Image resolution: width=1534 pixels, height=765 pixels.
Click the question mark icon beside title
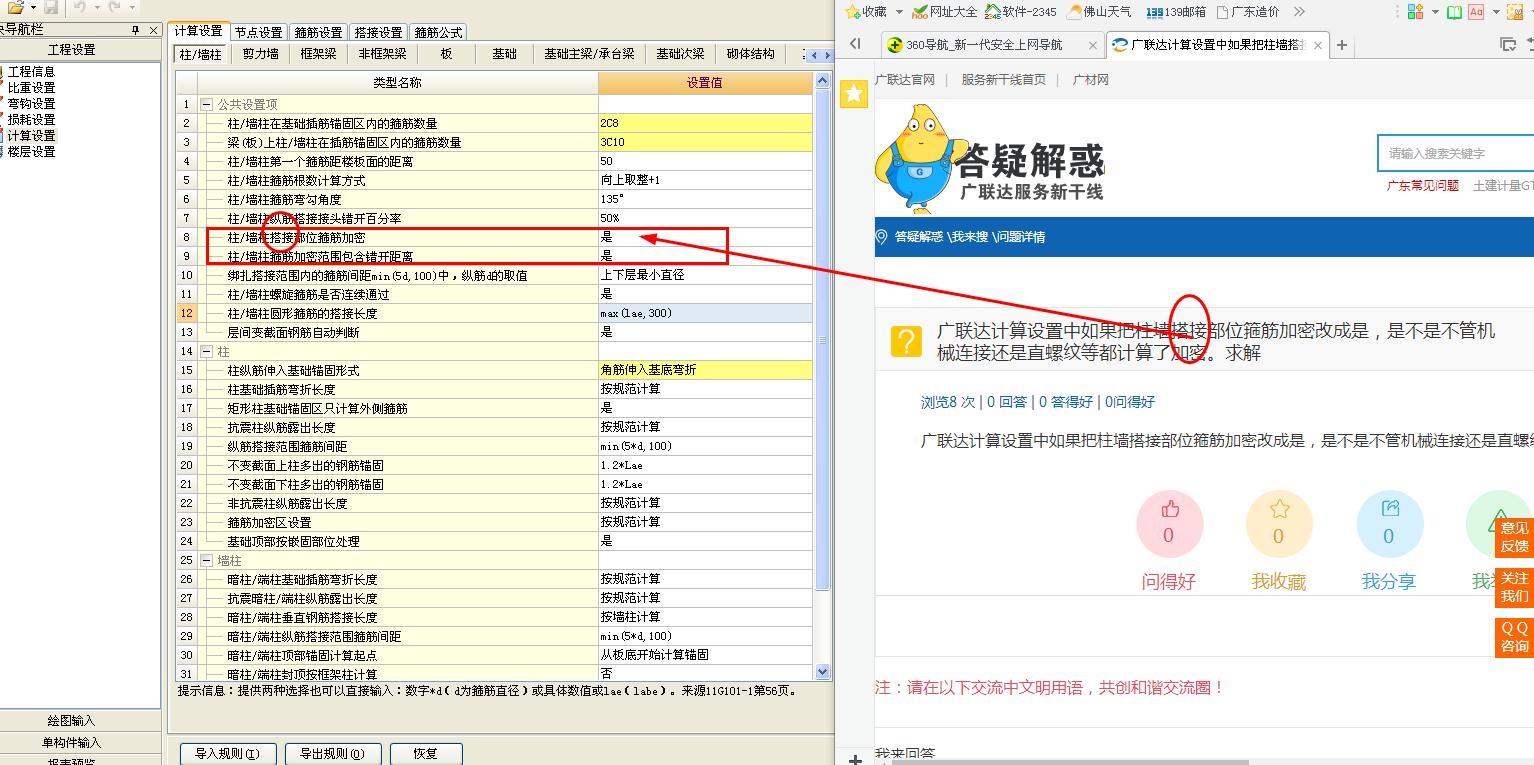click(x=906, y=341)
